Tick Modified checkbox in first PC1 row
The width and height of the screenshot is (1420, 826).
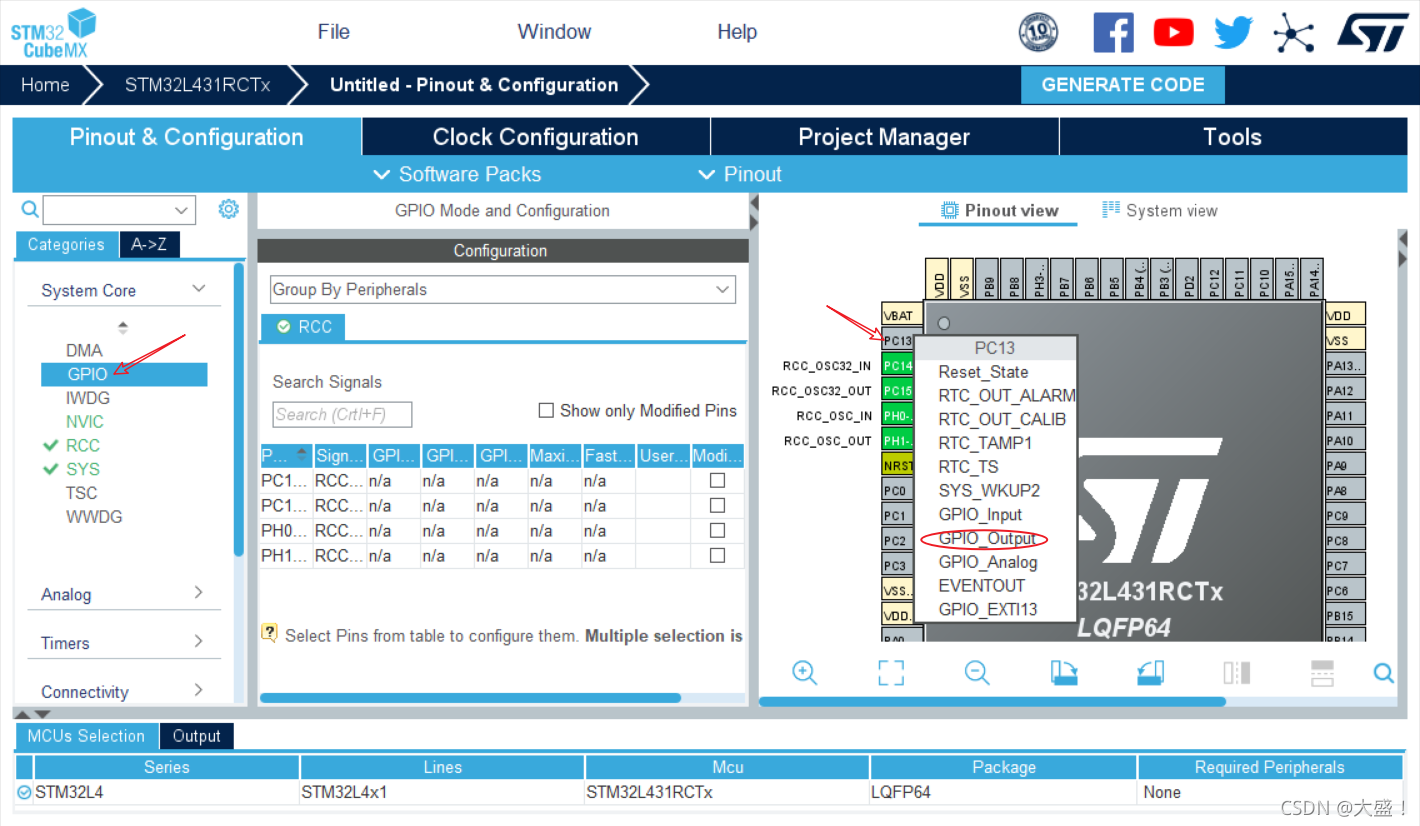(x=717, y=480)
